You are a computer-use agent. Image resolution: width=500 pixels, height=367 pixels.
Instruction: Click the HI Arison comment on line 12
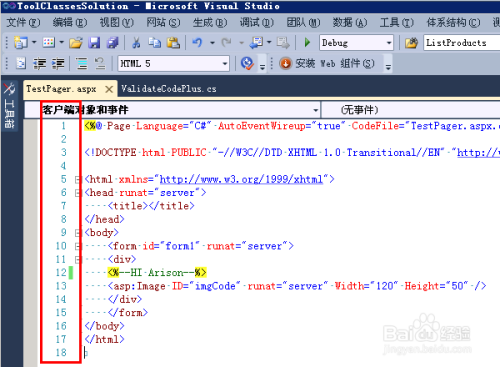157,273
